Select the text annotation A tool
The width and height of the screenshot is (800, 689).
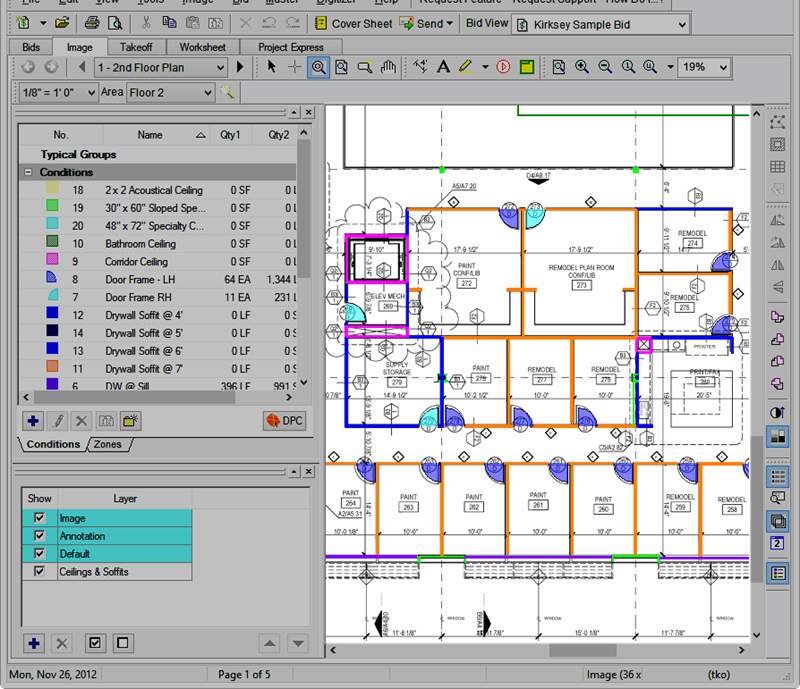tap(443, 67)
